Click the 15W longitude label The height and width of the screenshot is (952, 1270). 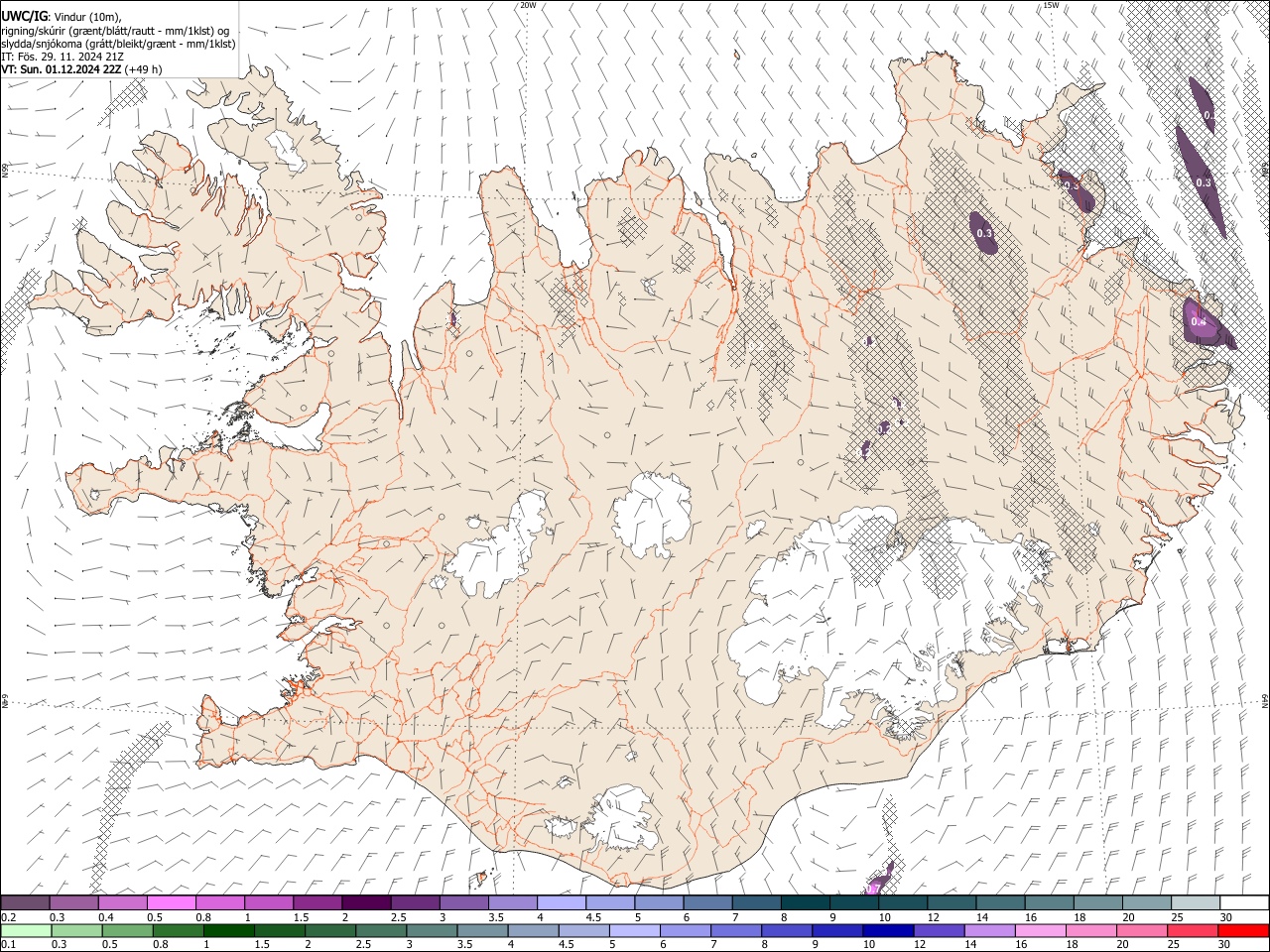click(x=1051, y=5)
